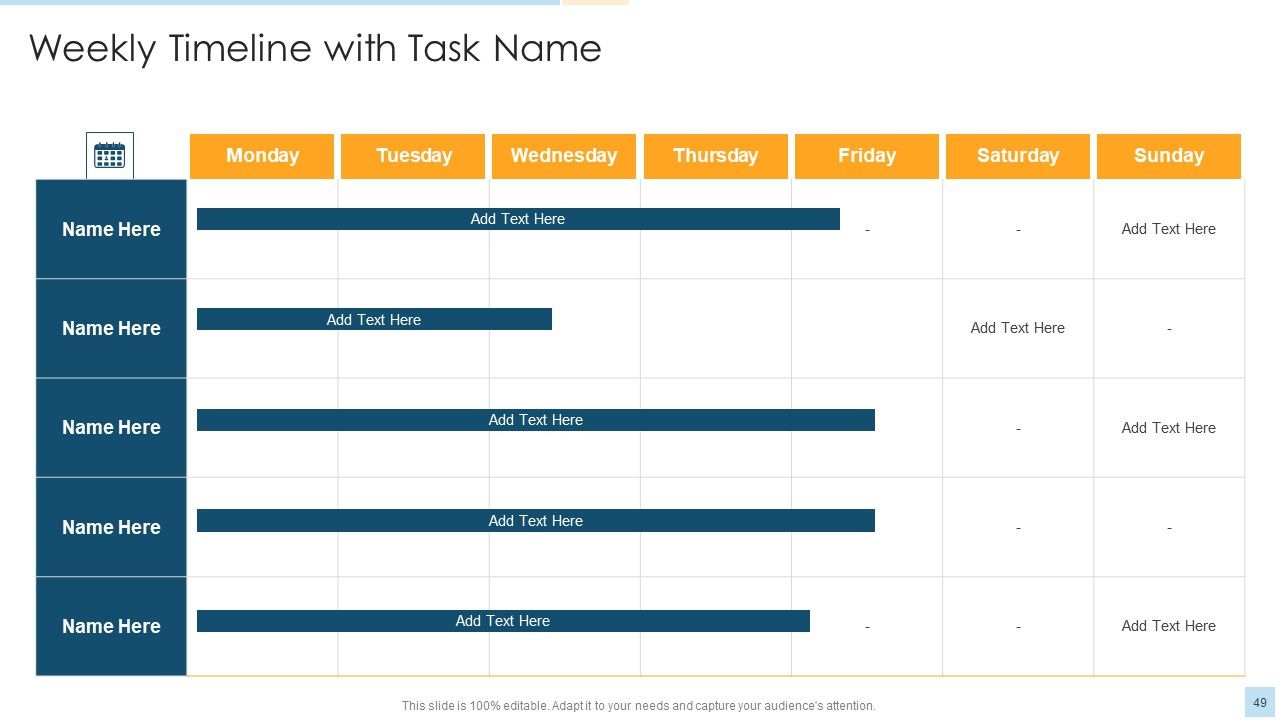Select the Sunday column header
Image resolution: width=1280 pixels, height=720 pixels.
click(x=1169, y=156)
